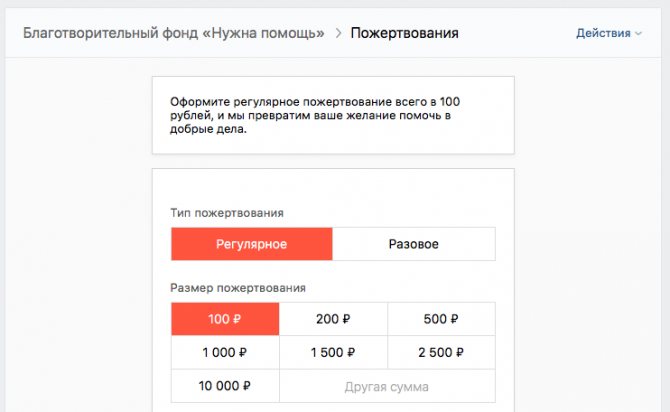Select Регулярное donation type
The width and height of the screenshot is (670, 412).
251,244
